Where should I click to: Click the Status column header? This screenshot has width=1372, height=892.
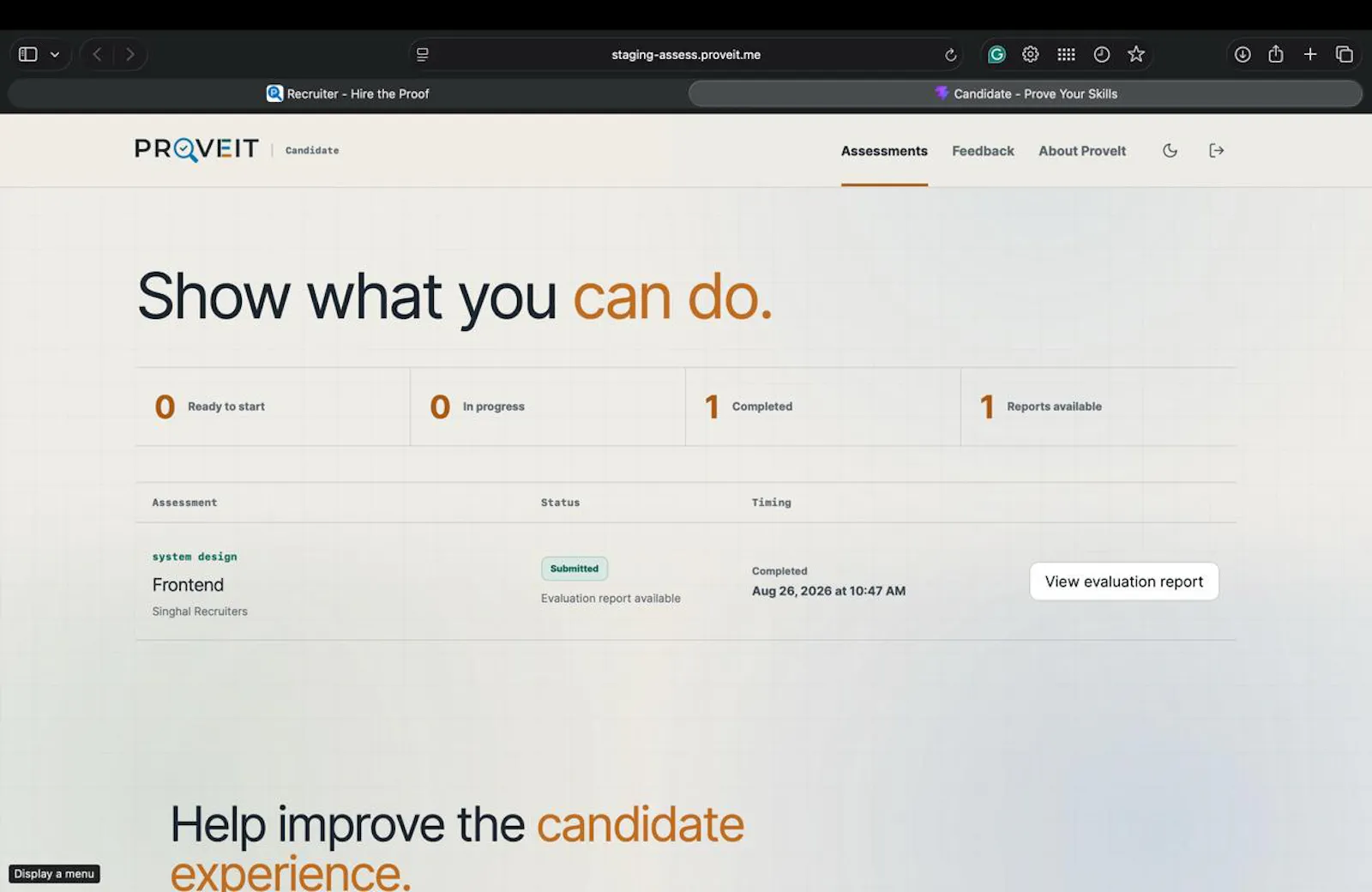point(560,503)
